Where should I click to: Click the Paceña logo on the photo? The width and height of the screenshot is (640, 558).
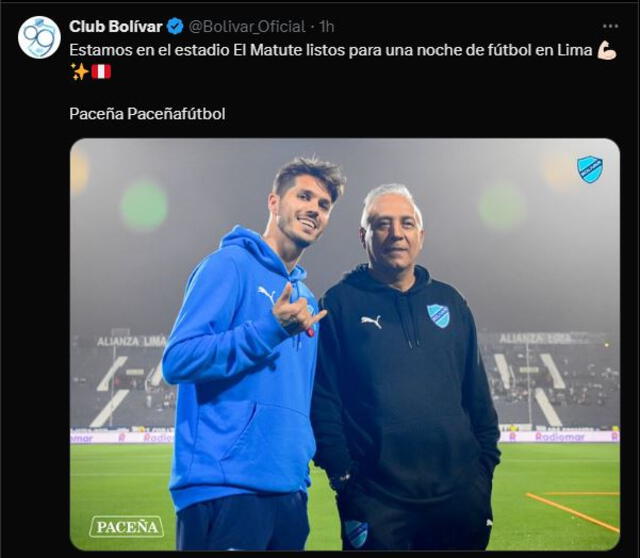(126, 526)
